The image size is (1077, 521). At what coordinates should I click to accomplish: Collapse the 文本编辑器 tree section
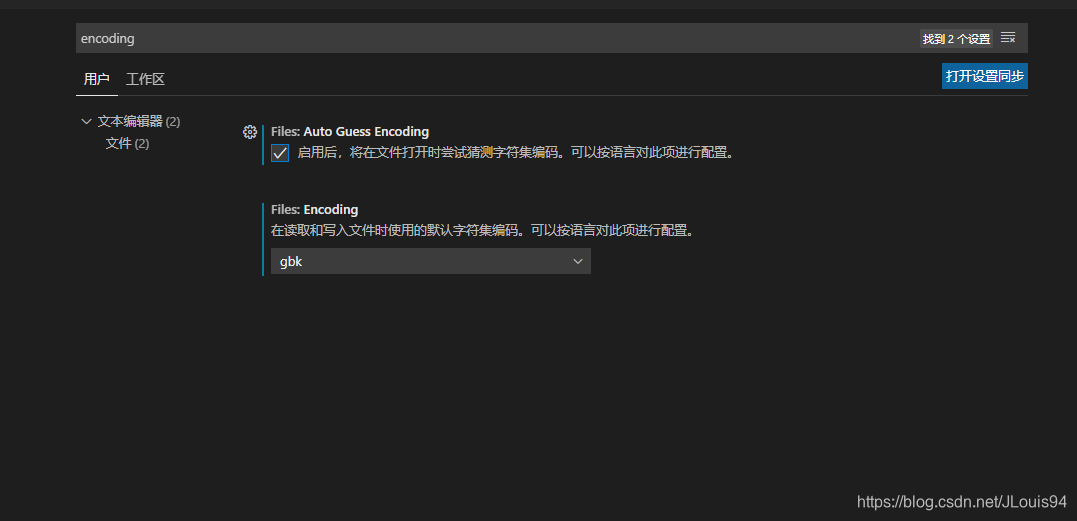[86, 121]
